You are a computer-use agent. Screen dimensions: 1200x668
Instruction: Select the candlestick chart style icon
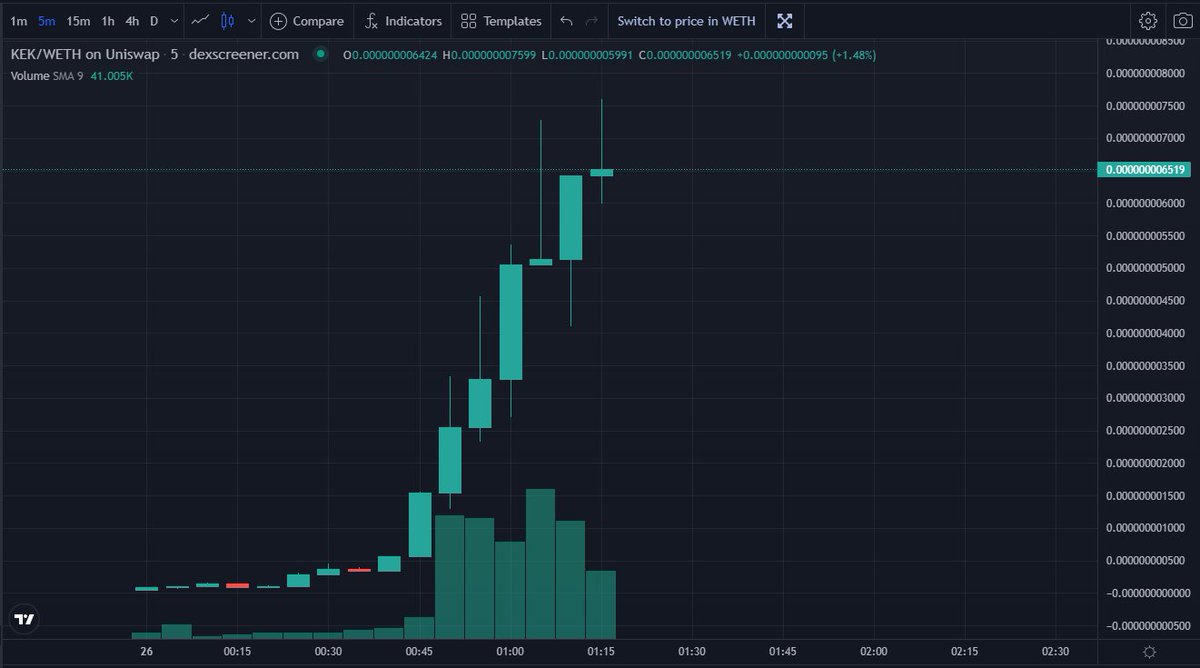[x=227, y=21]
